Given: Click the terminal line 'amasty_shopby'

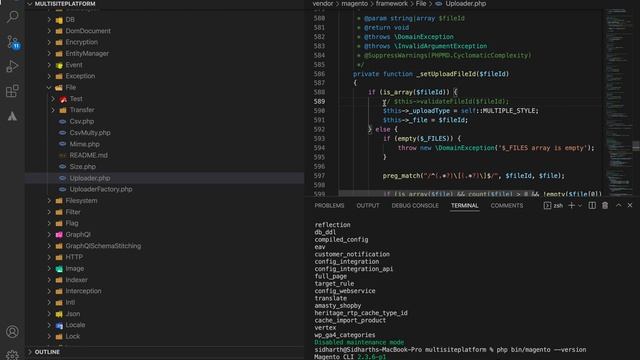Looking at the screenshot, I should coord(338,306).
